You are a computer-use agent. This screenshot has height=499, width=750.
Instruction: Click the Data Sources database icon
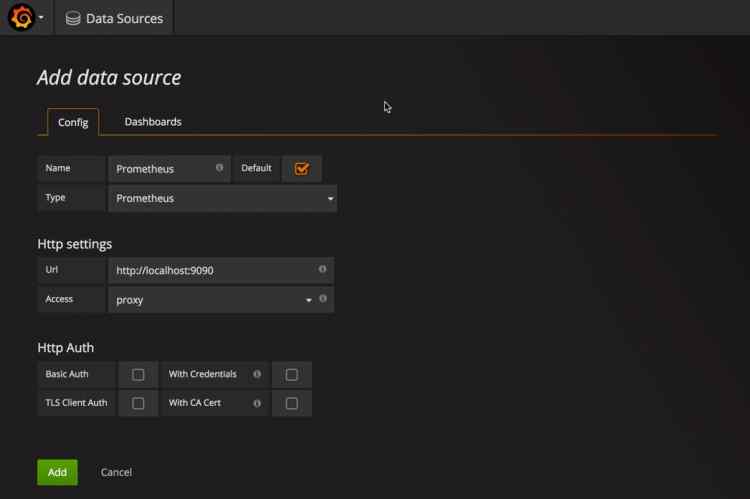coord(73,18)
